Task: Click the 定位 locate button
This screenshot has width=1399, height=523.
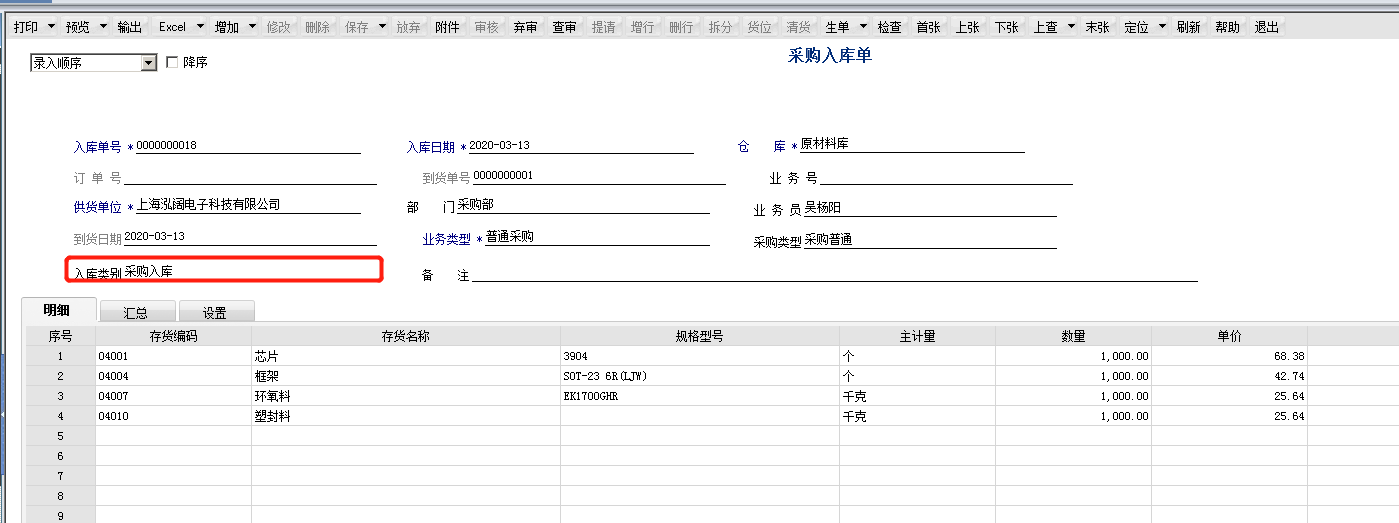Action: click(x=1136, y=28)
